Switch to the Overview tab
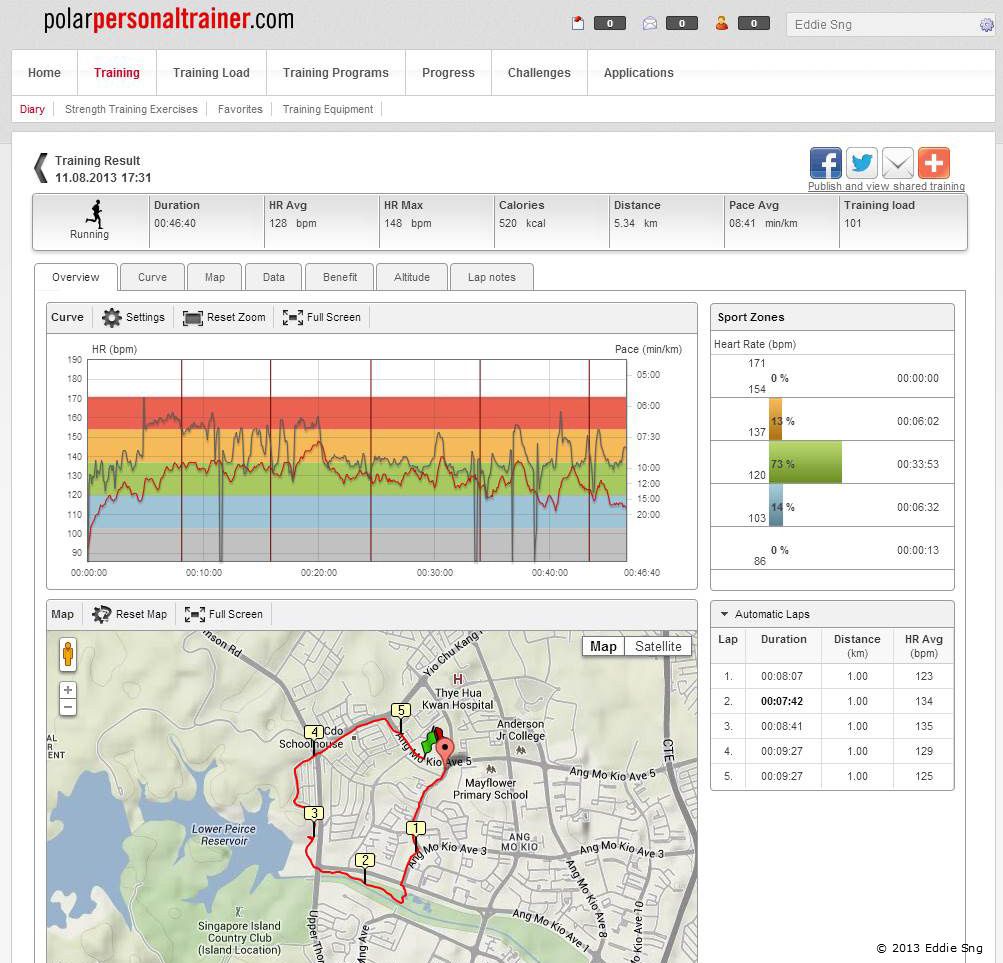The image size is (1003, 963). 75,277
